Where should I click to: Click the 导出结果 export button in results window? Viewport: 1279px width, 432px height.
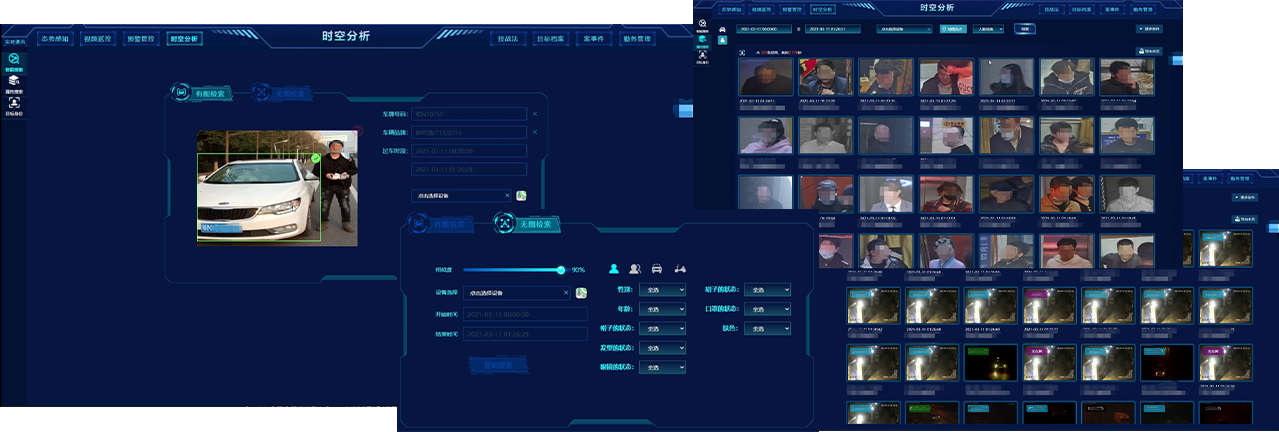[1148, 51]
